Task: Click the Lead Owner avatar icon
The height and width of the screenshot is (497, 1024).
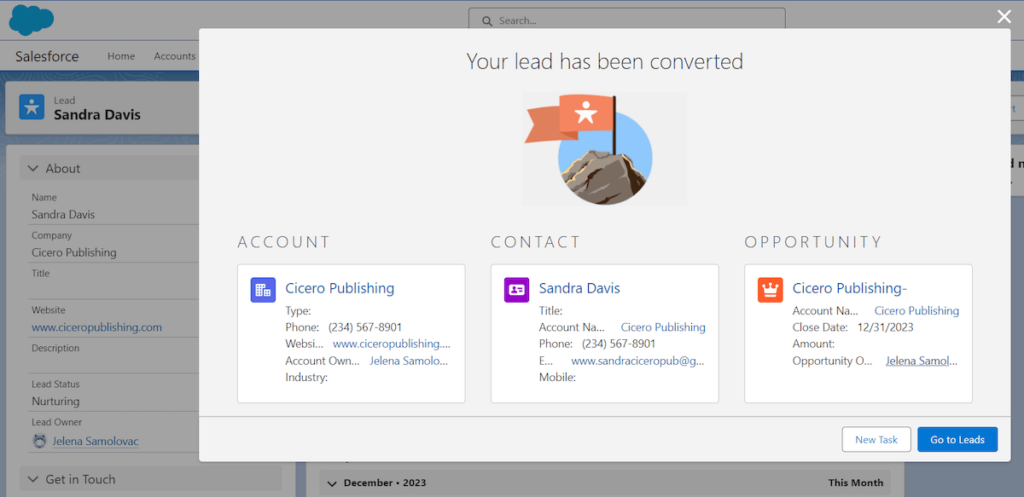Action: click(x=40, y=441)
